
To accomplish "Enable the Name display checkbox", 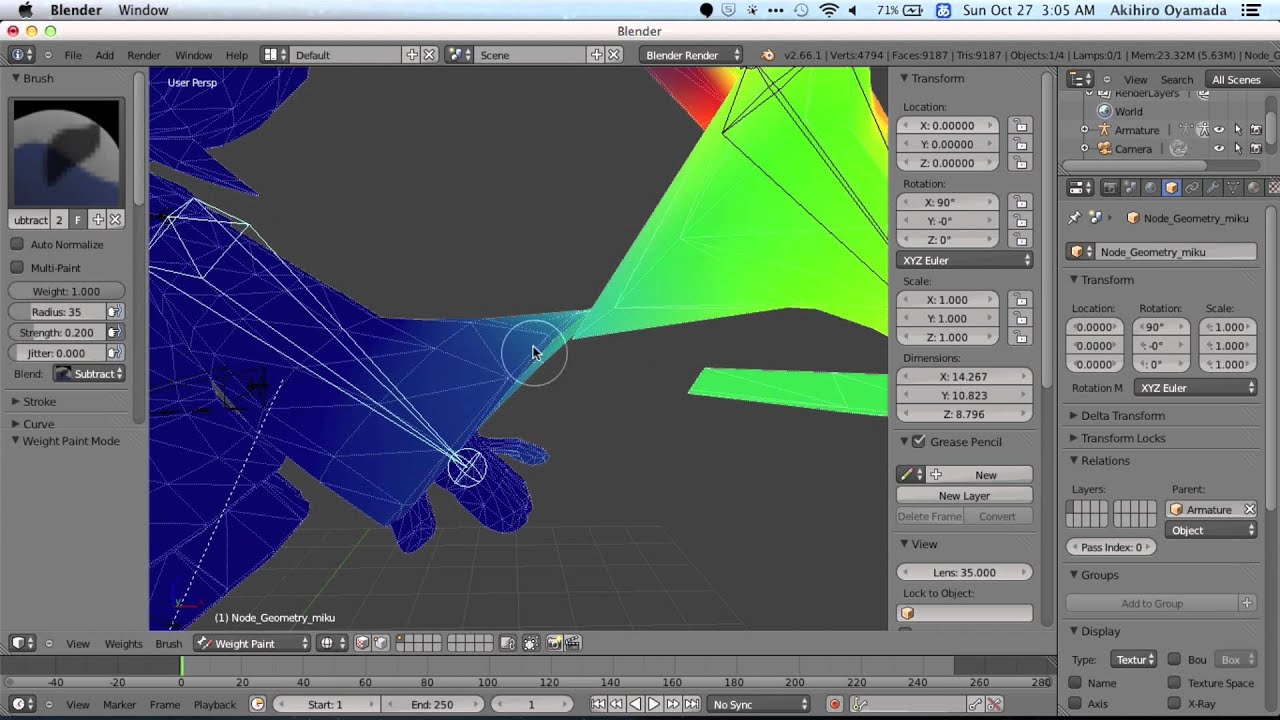I will (1075, 683).
